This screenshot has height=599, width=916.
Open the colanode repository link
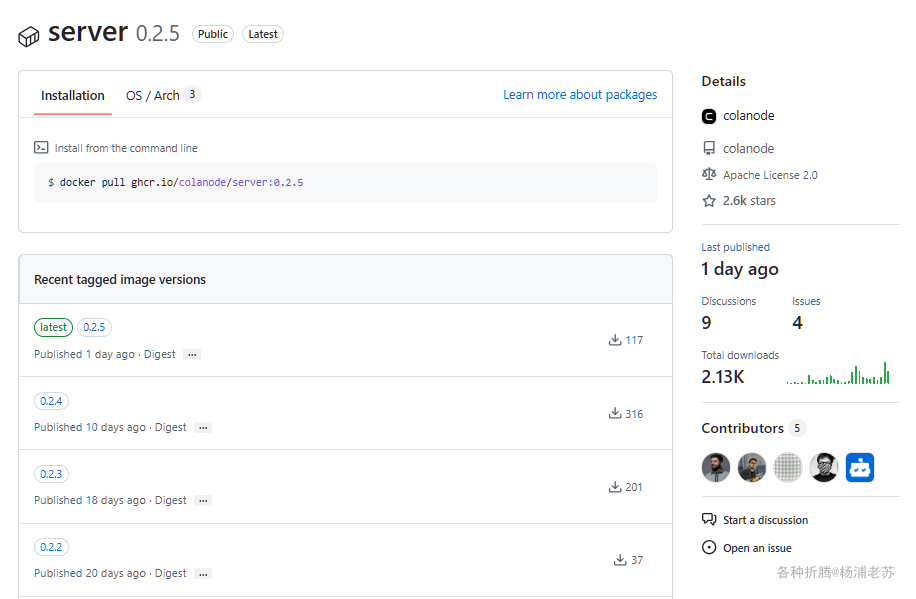748,148
